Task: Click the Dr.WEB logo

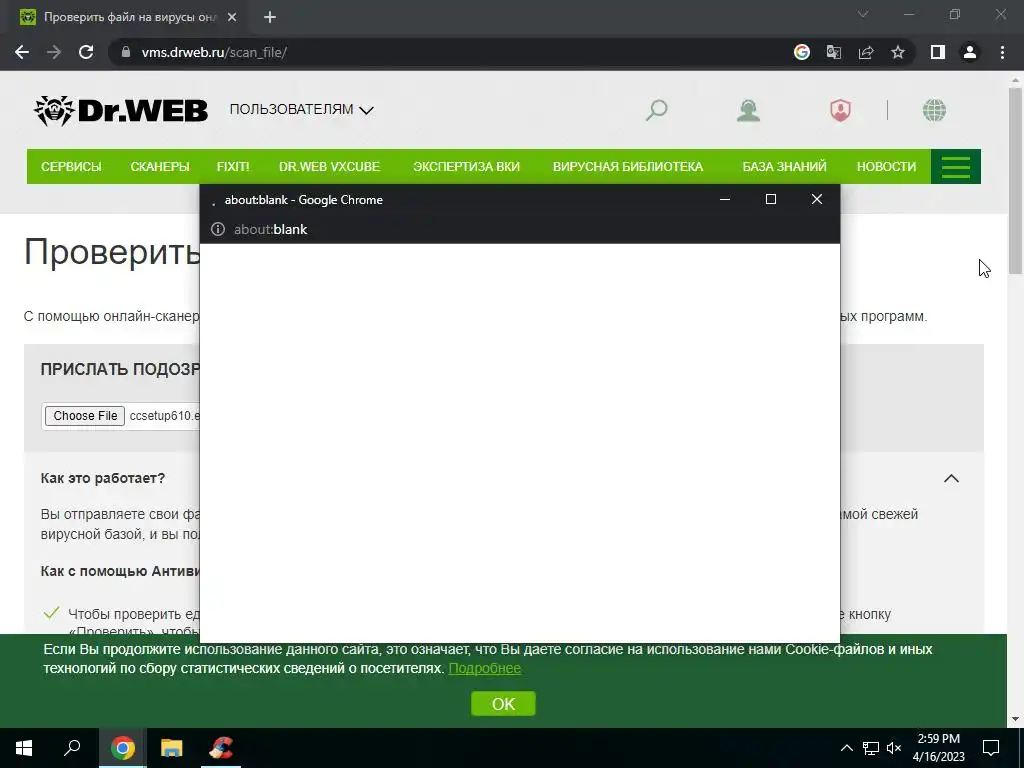Action: pyautogui.click(x=121, y=110)
